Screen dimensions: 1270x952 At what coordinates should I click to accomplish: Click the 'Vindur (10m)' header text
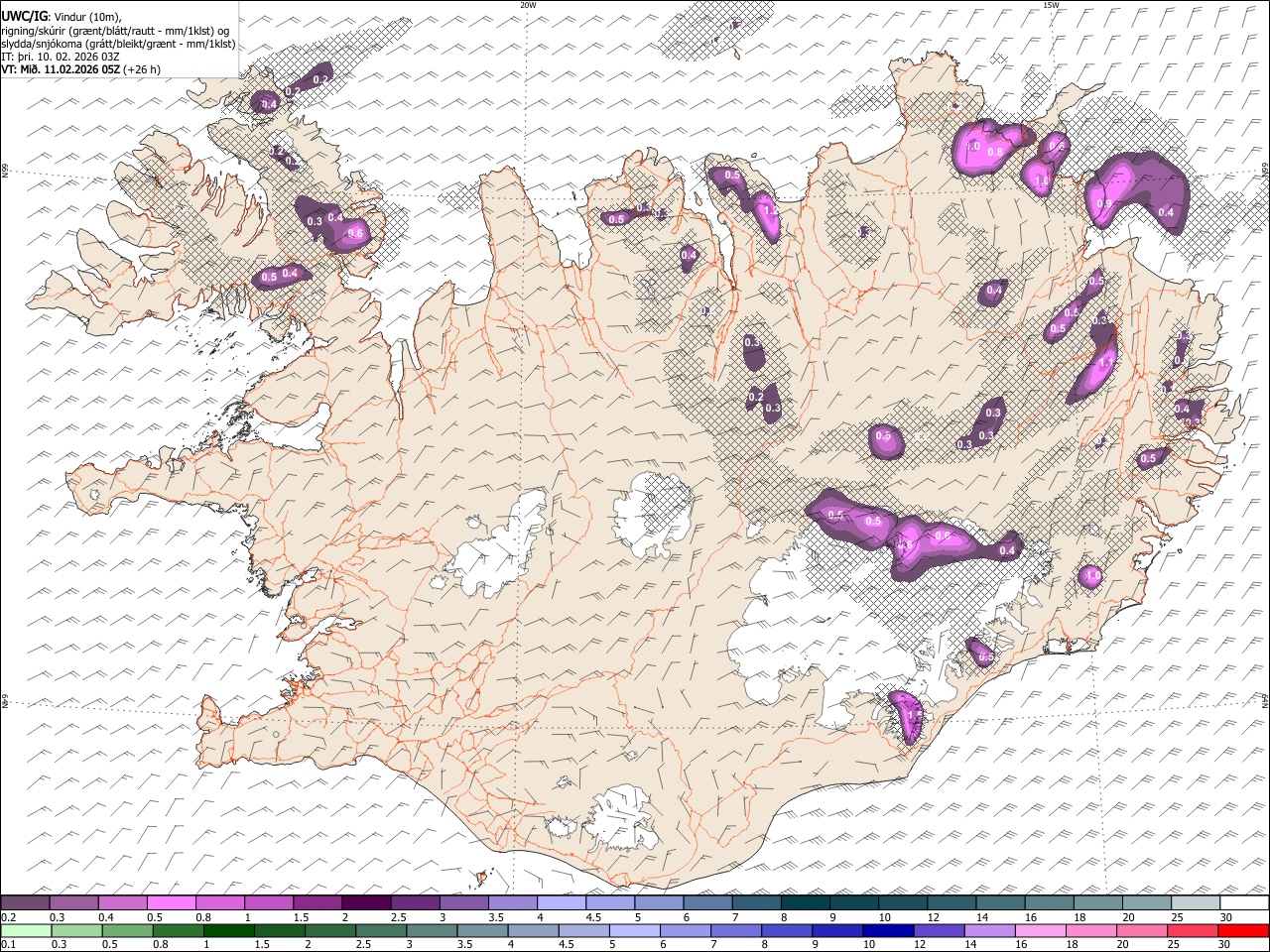pos(85,17)
